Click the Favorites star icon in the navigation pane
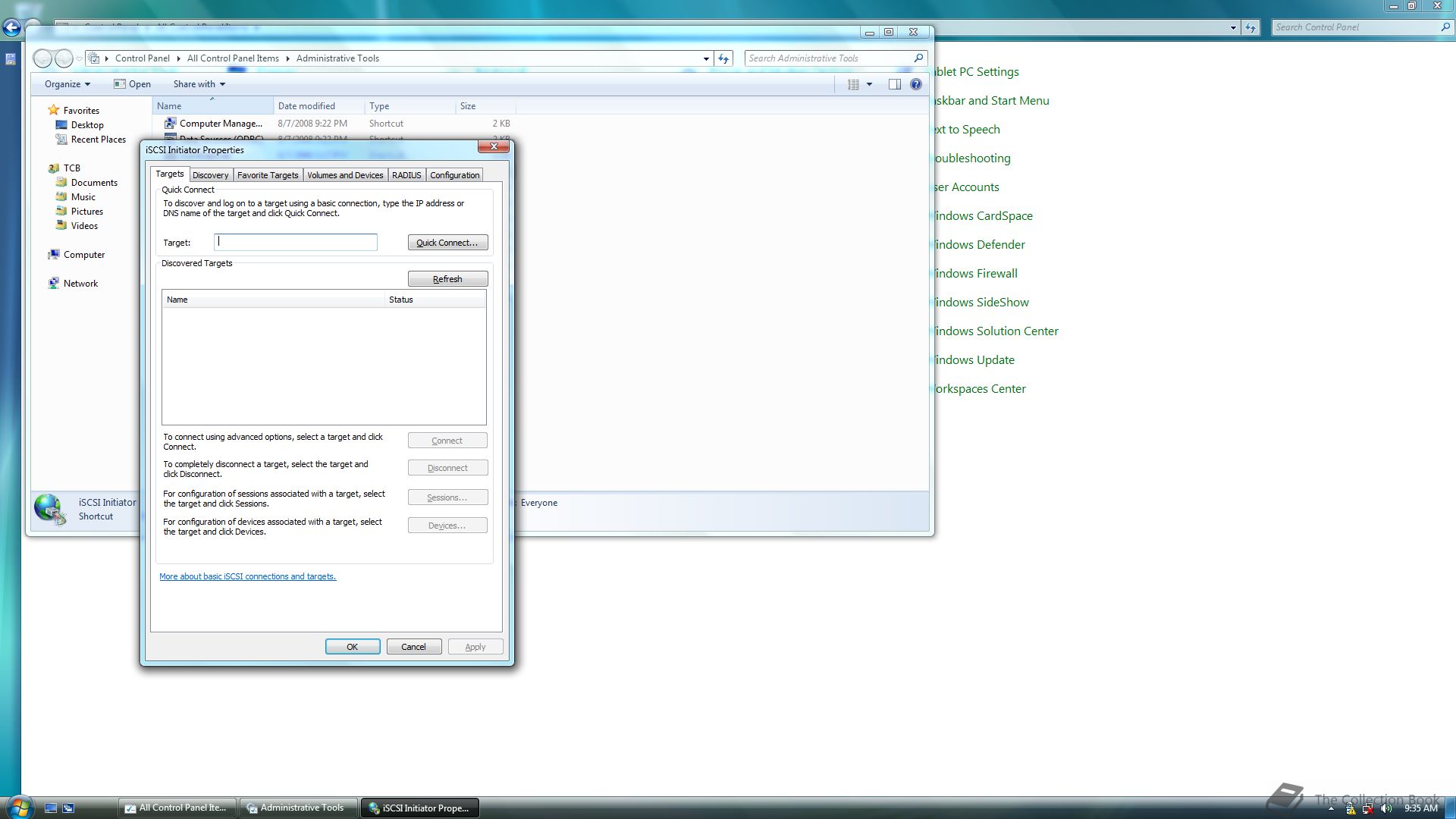Viewport: 1456px width, 819px height. pos(53,110)
